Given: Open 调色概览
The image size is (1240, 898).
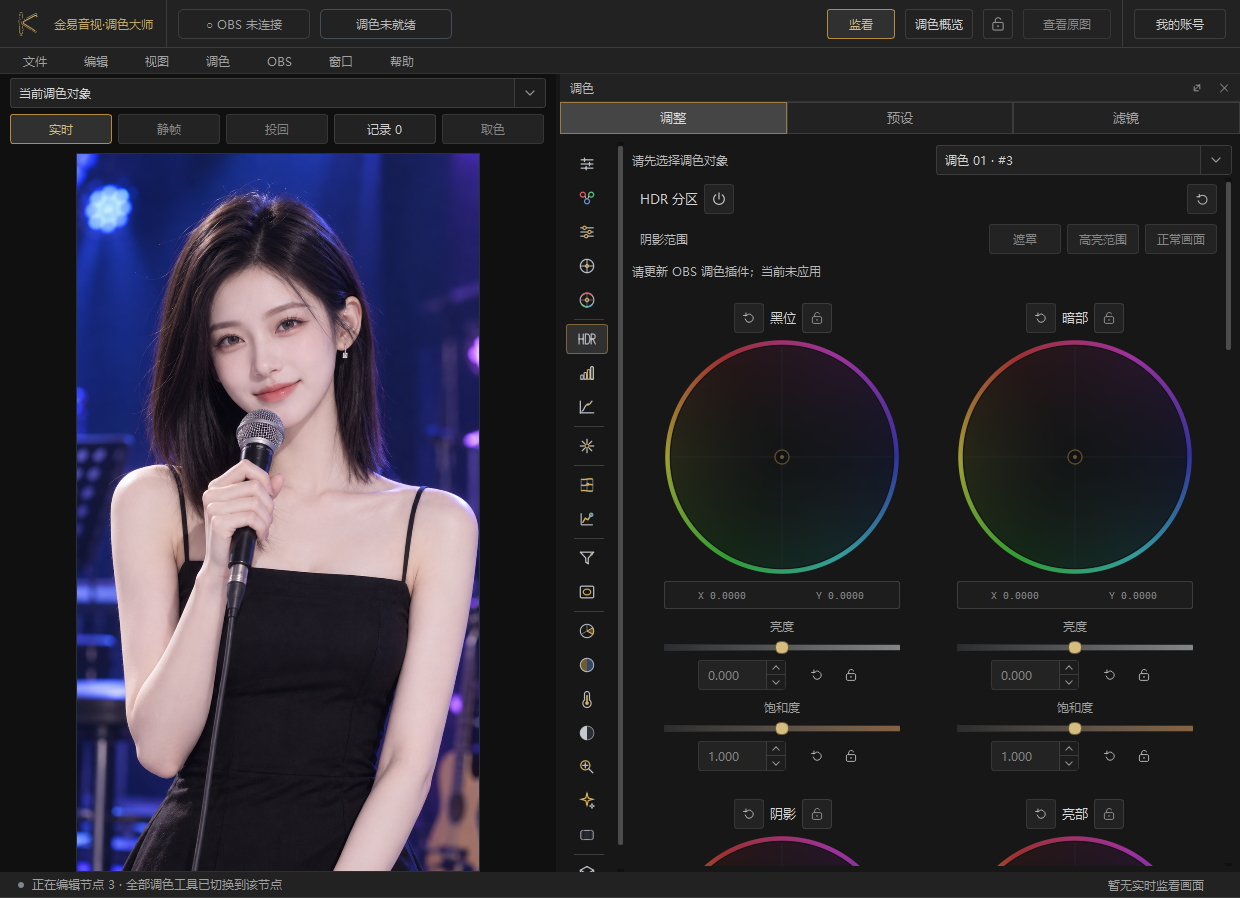Looking at the screenshot, I should [939, 24].
